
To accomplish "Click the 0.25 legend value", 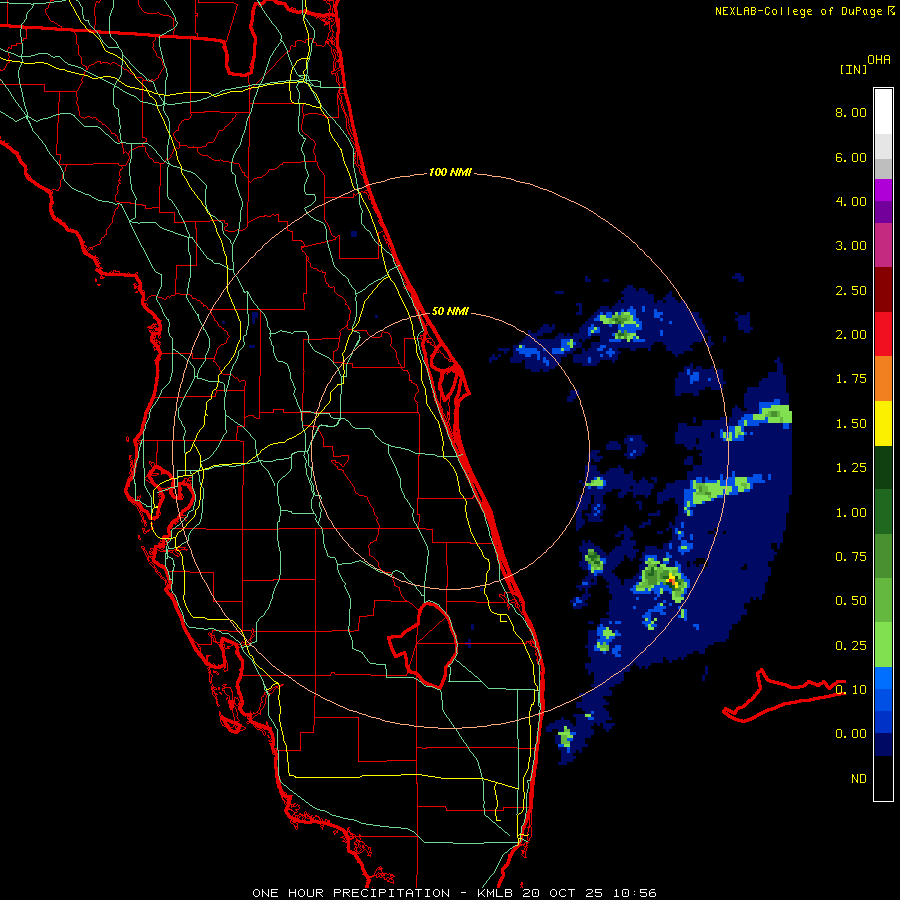I will 851,646.
